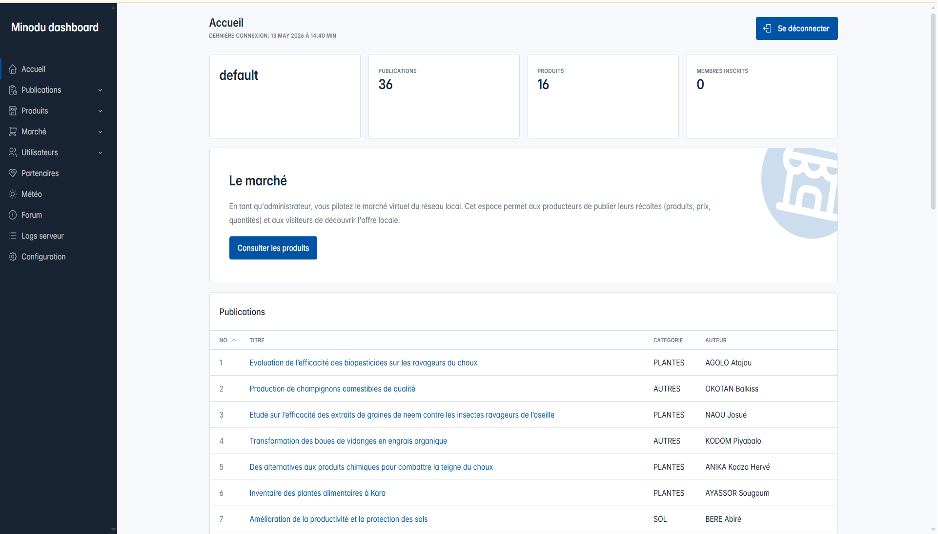The width and height of the screenshot is (938, 534).
Task: Click the Se déconnecter button
Action: point(796,29)
